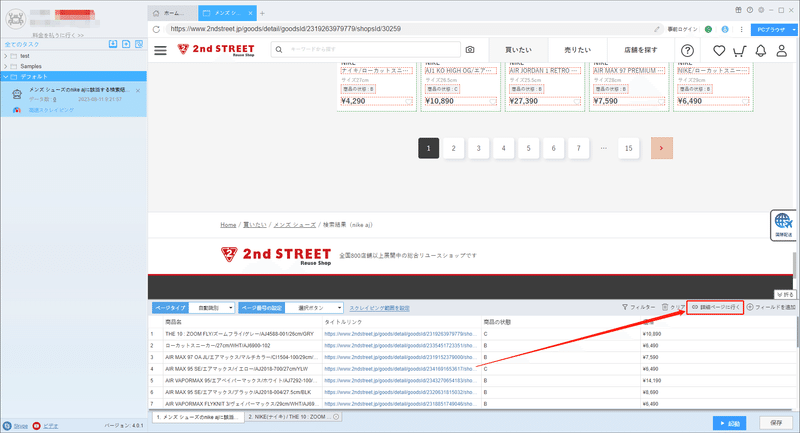Click the pencil edit icon in the address bar
The width and height of the screenshot is (800, 433).
[657, 29]
